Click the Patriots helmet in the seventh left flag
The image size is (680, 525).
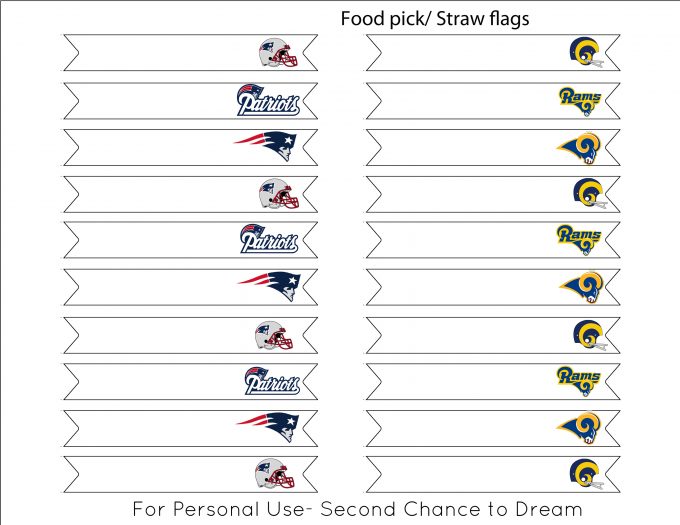click(274, 335)
